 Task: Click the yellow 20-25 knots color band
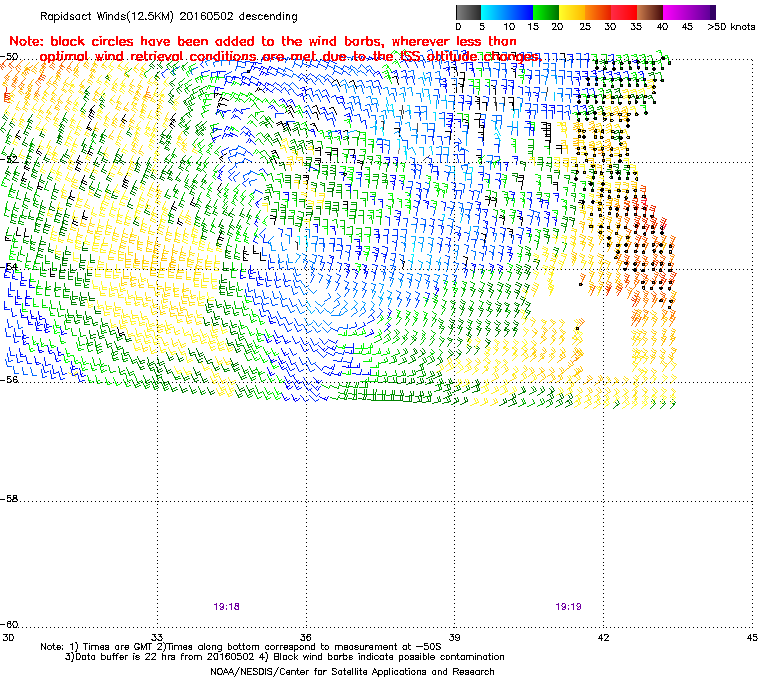(572, 12)
